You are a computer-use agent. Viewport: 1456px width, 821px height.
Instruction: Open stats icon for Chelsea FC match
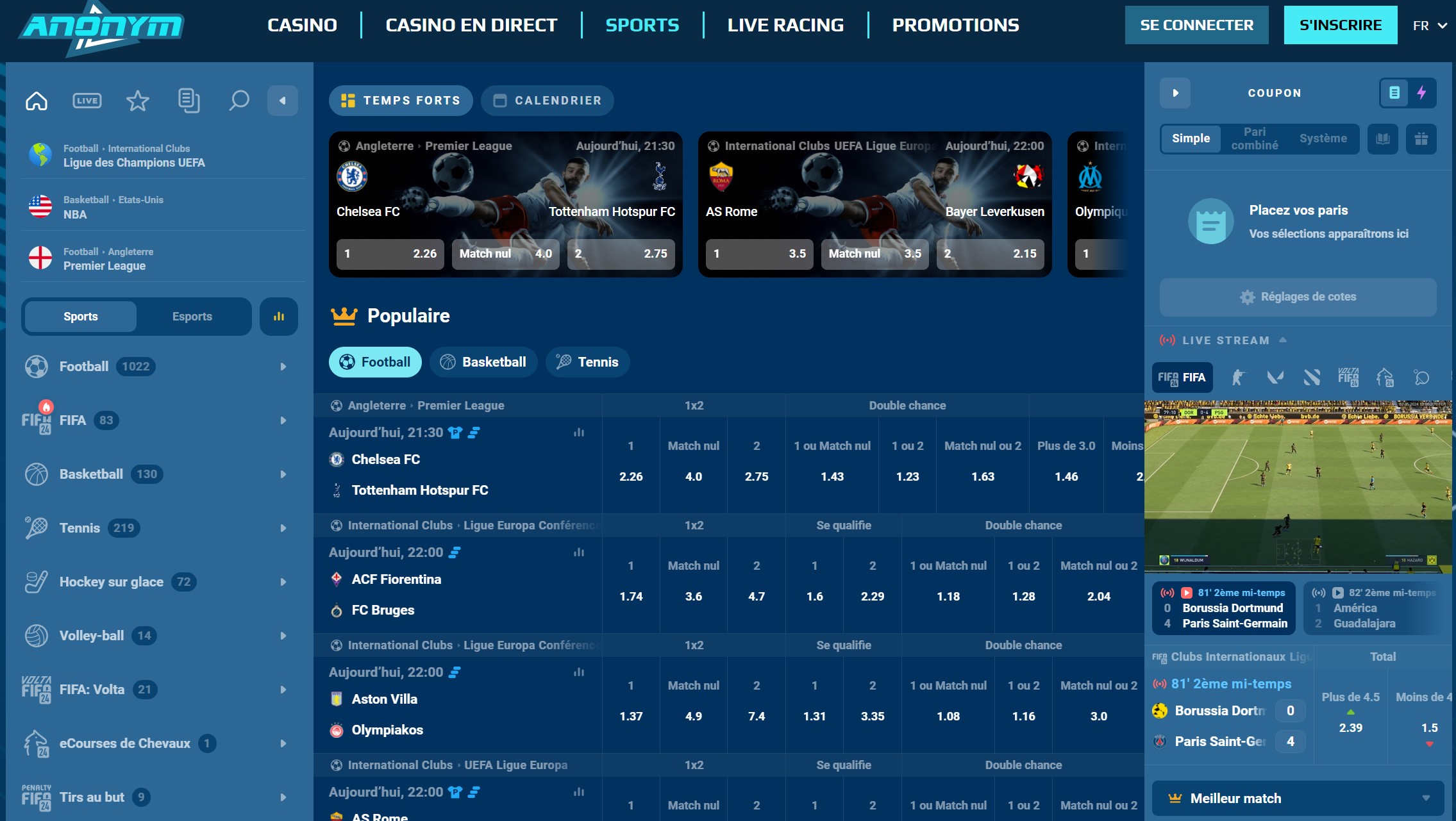(579, 433)
